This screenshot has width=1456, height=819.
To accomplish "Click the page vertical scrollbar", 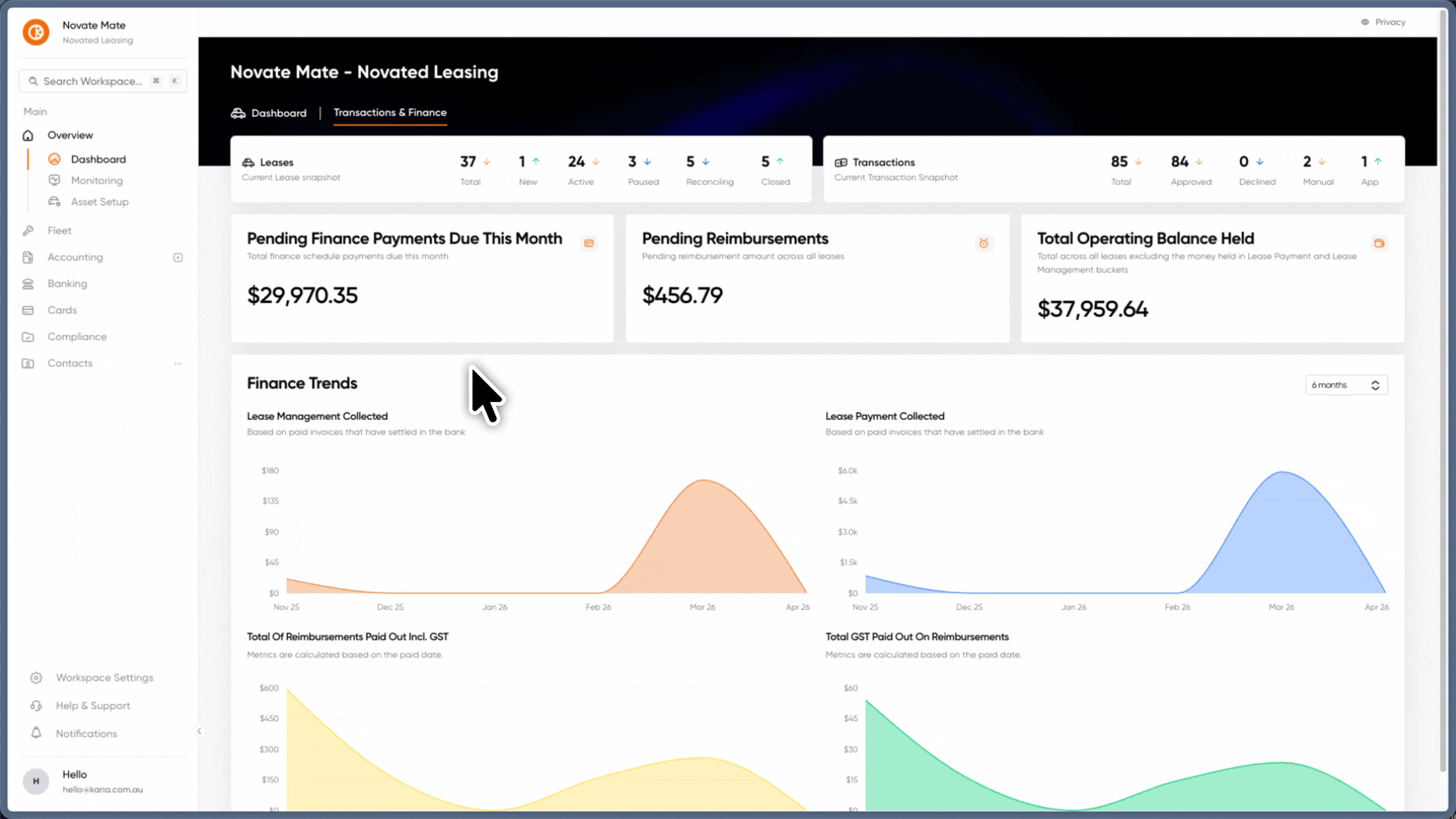I will click(1442, 391).
